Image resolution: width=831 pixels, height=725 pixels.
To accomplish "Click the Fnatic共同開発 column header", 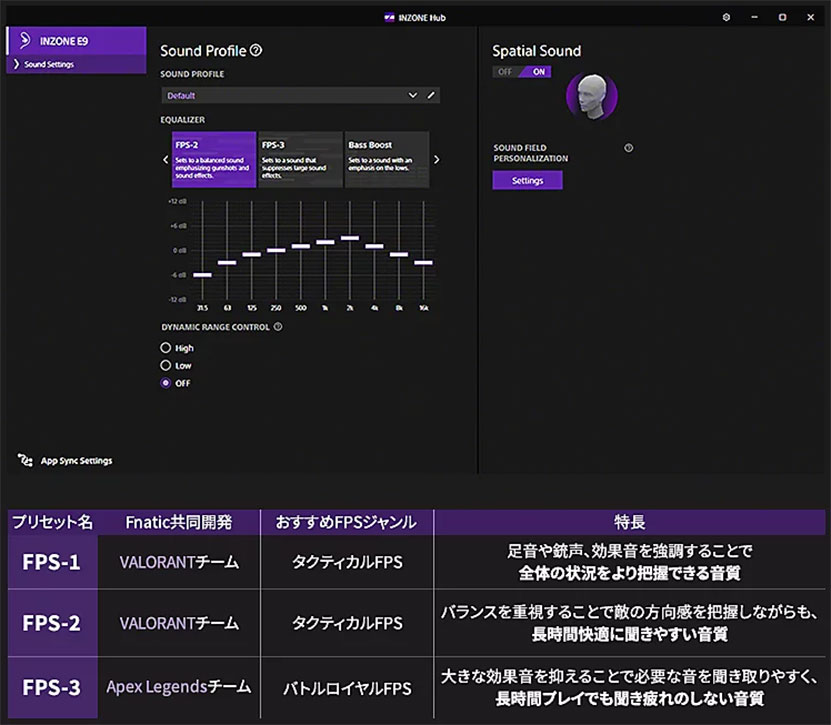I will pyautogui.click(x=179, y=522).
